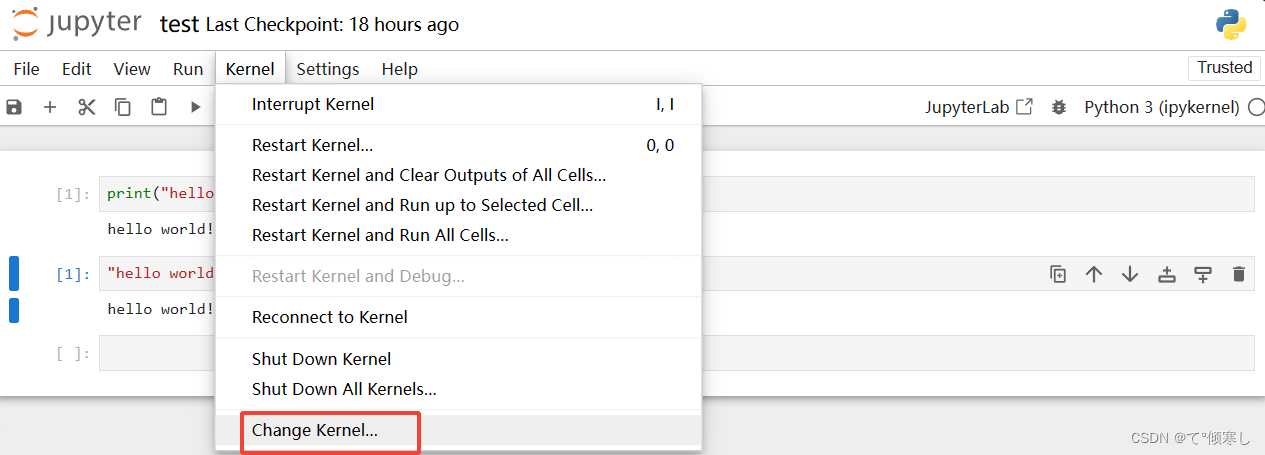The image size is (1265, 455).
Task: Enable the debugger bug icon
Action: 1059,107
